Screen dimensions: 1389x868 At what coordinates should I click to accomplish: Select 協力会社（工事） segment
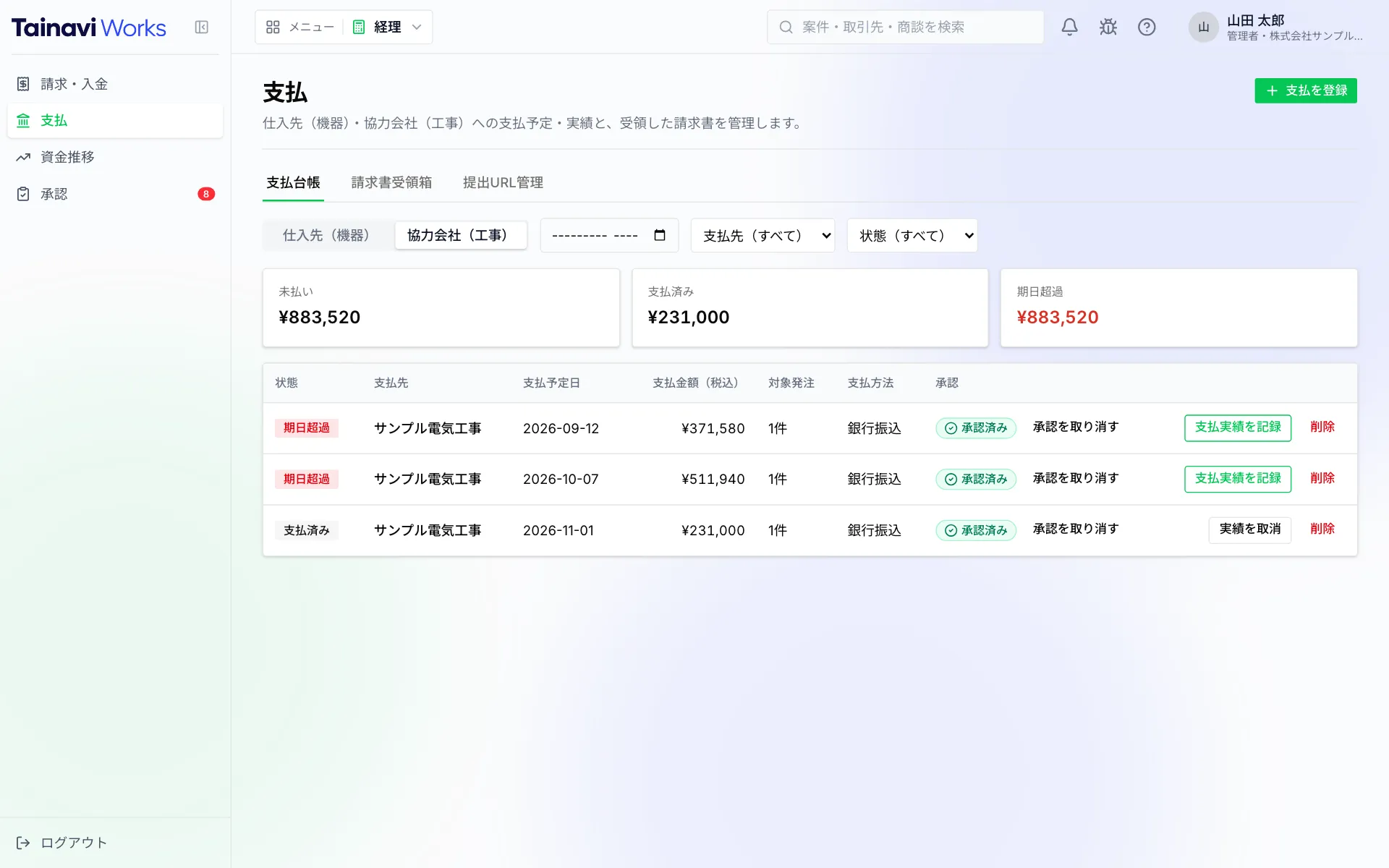[x=460, y=235]
